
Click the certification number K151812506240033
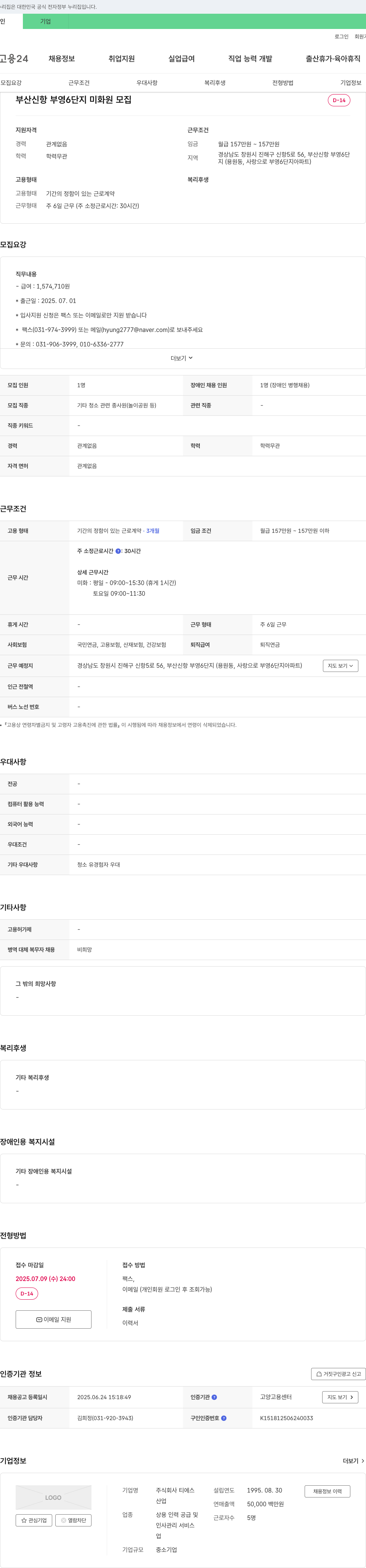[x=286, y=1418]
